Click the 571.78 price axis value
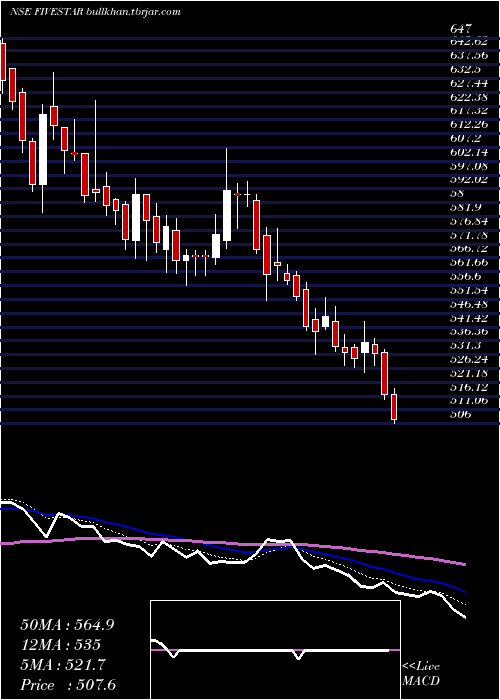Viewport: 500px width, 700px height. coord(469,235)
